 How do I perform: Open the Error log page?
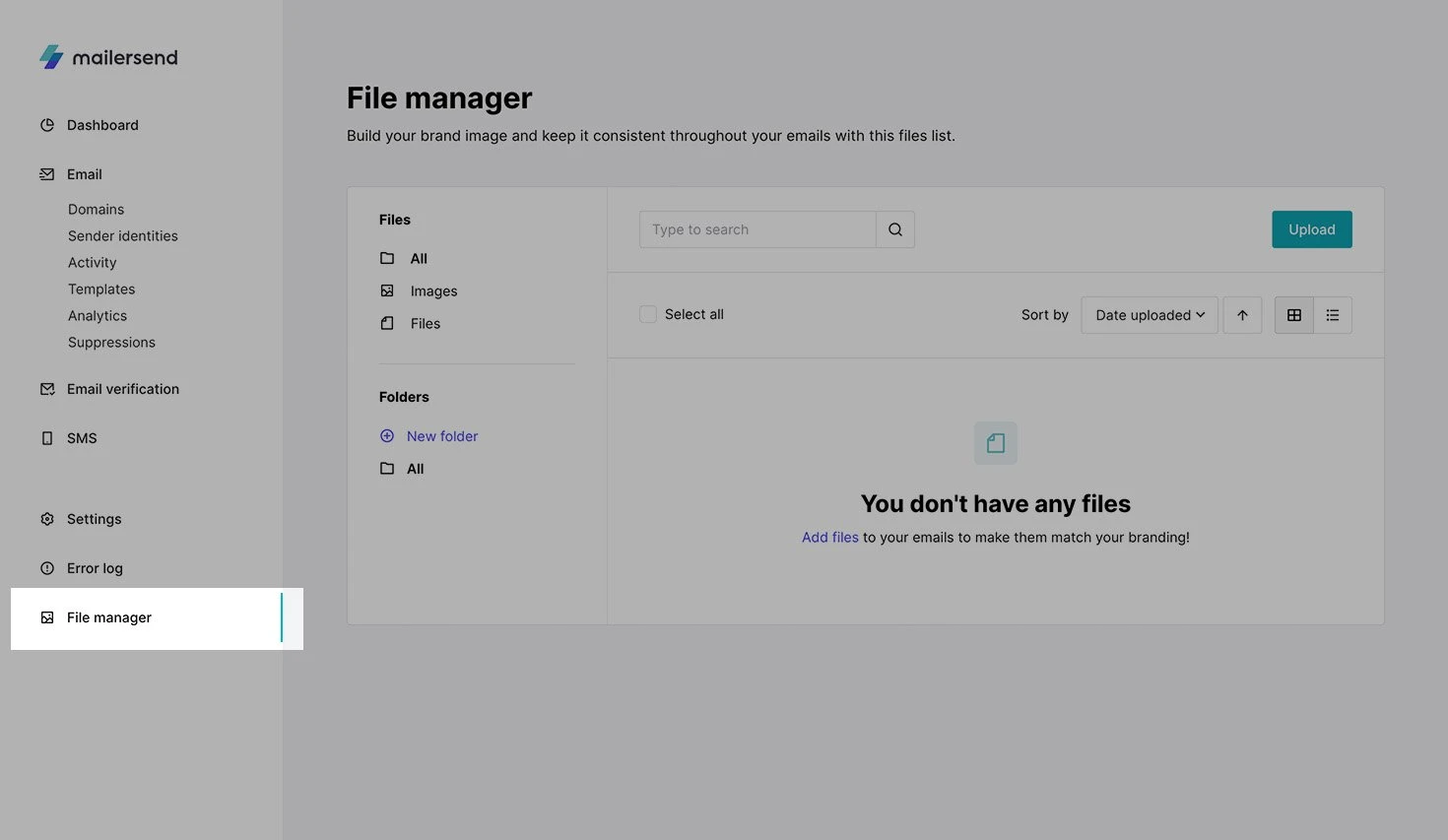(x=95, y=568)
